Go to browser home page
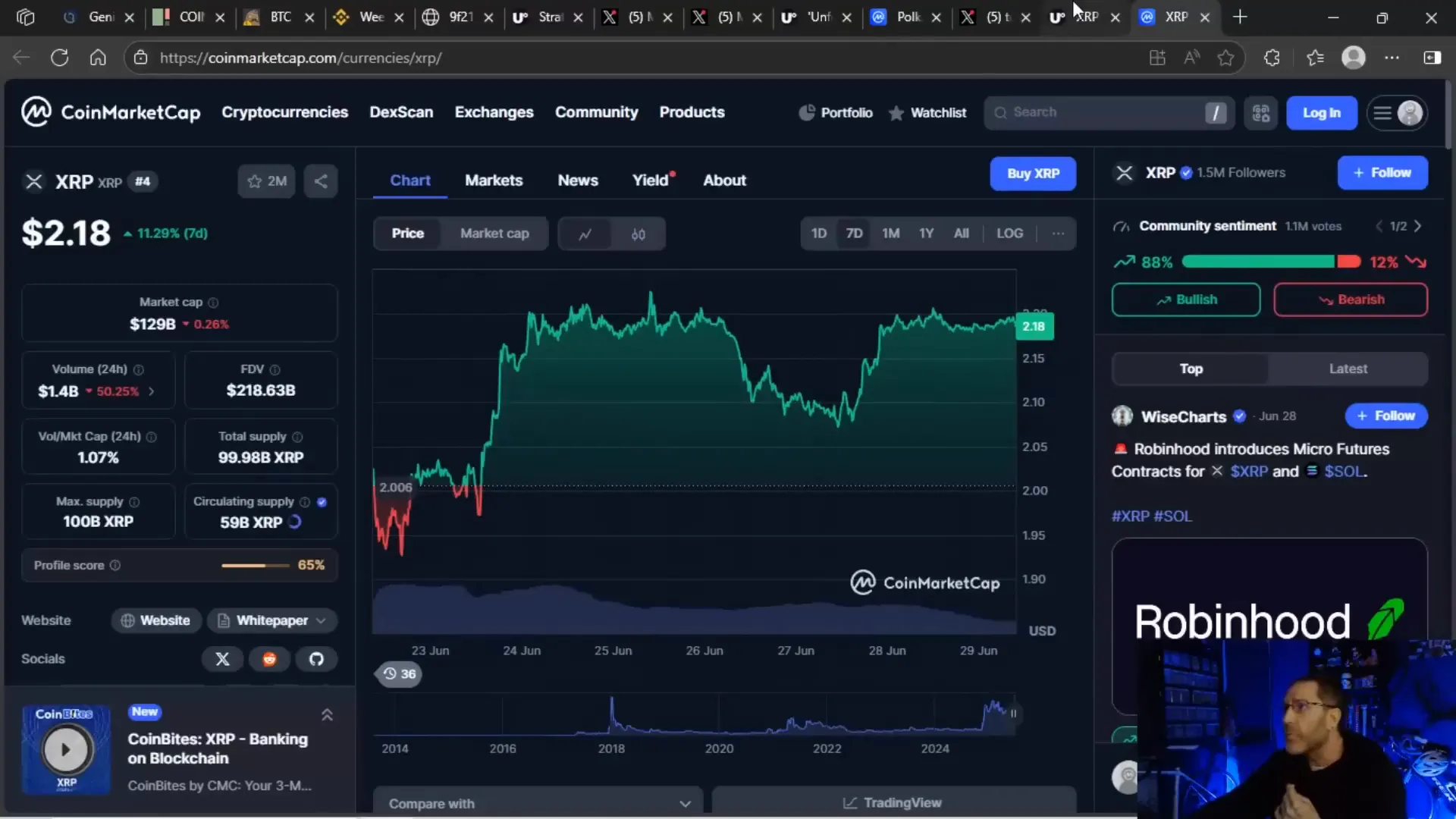The width and height of the screenshot is (1456, 819). point(98,58)
